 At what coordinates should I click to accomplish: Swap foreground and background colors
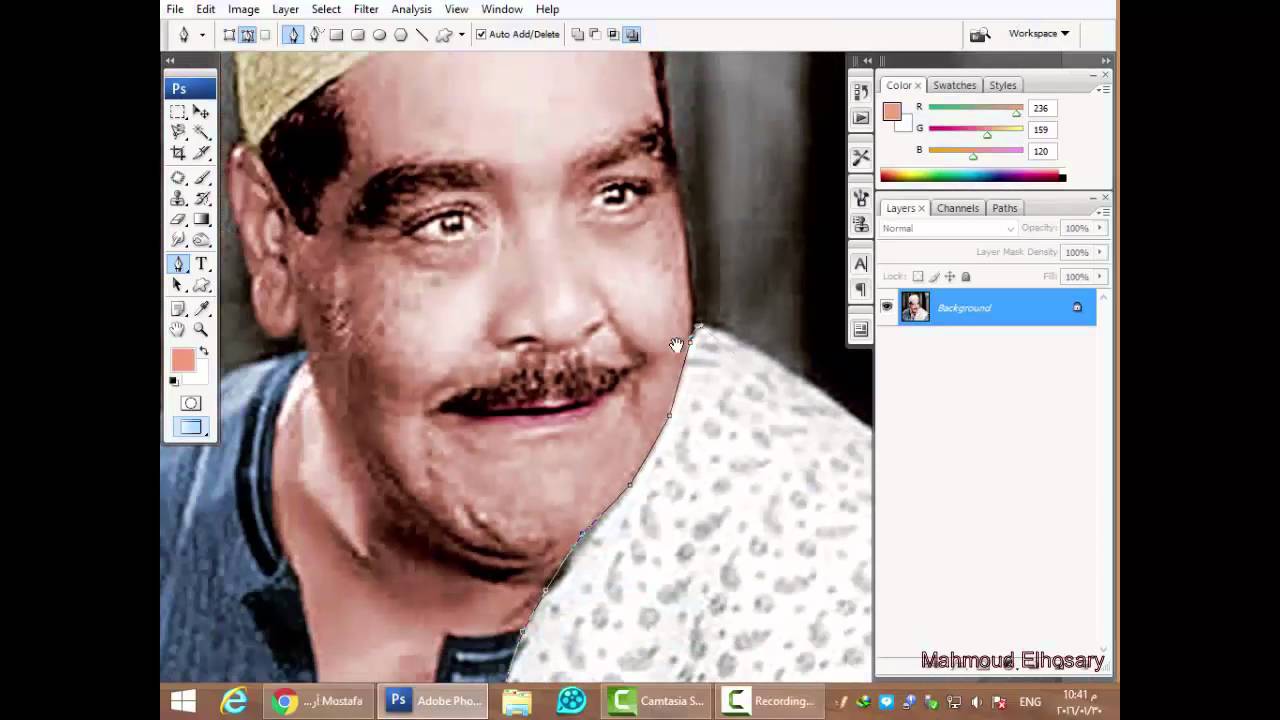204,351
